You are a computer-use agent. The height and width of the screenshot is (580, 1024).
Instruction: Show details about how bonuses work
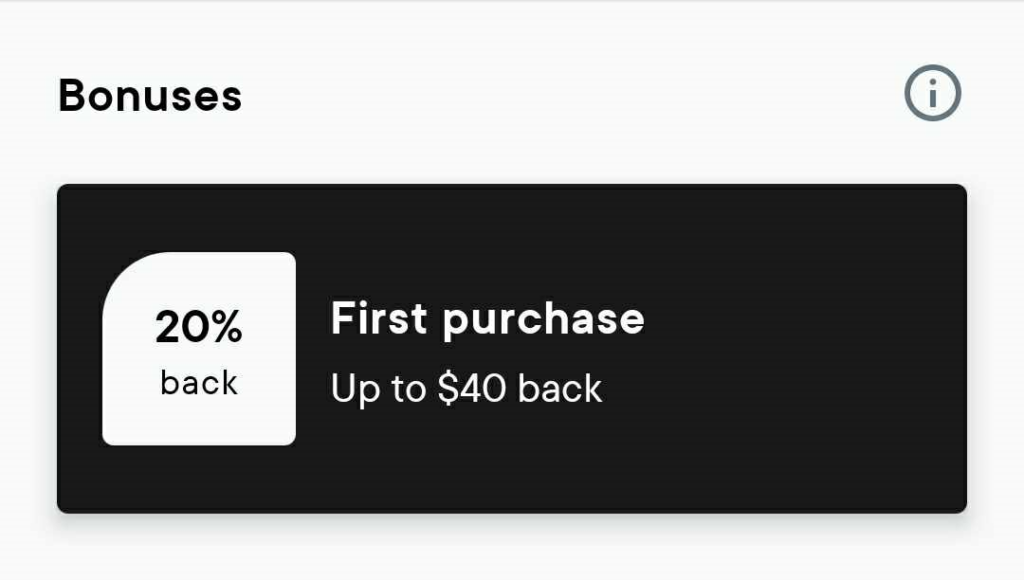point(933,93)
